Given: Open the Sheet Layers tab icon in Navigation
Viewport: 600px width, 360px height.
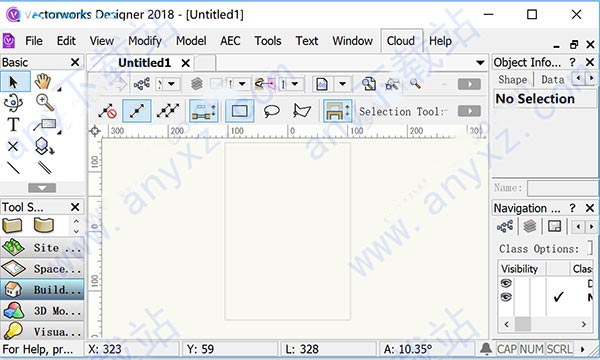Looking at the screenshot, I should (554, 226).
